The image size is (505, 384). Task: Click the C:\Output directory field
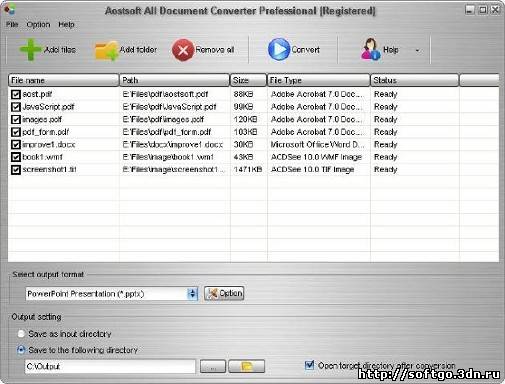[x=110, y=366]
